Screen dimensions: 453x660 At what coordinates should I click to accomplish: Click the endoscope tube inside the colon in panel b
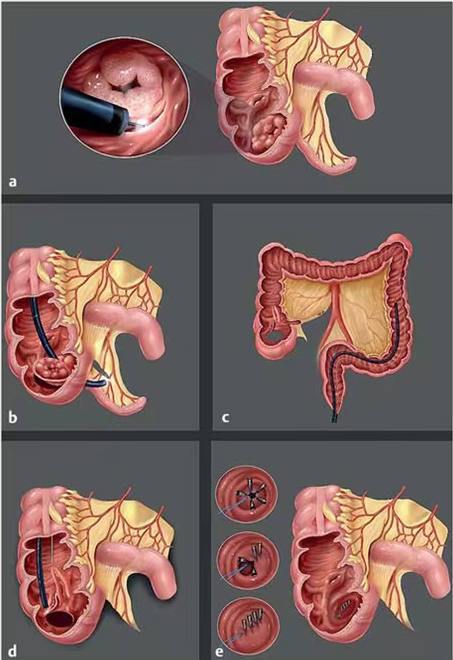[x=42, y=327]
